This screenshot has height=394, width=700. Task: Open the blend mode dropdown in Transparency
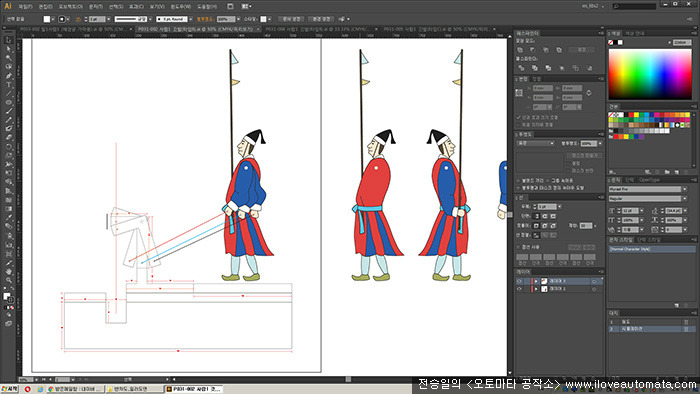point(535,143)
